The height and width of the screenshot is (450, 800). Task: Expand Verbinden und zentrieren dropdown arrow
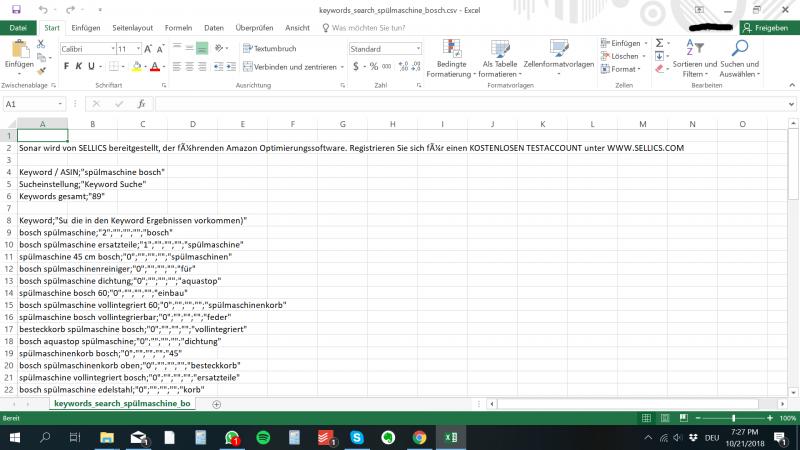click(342, 67)
